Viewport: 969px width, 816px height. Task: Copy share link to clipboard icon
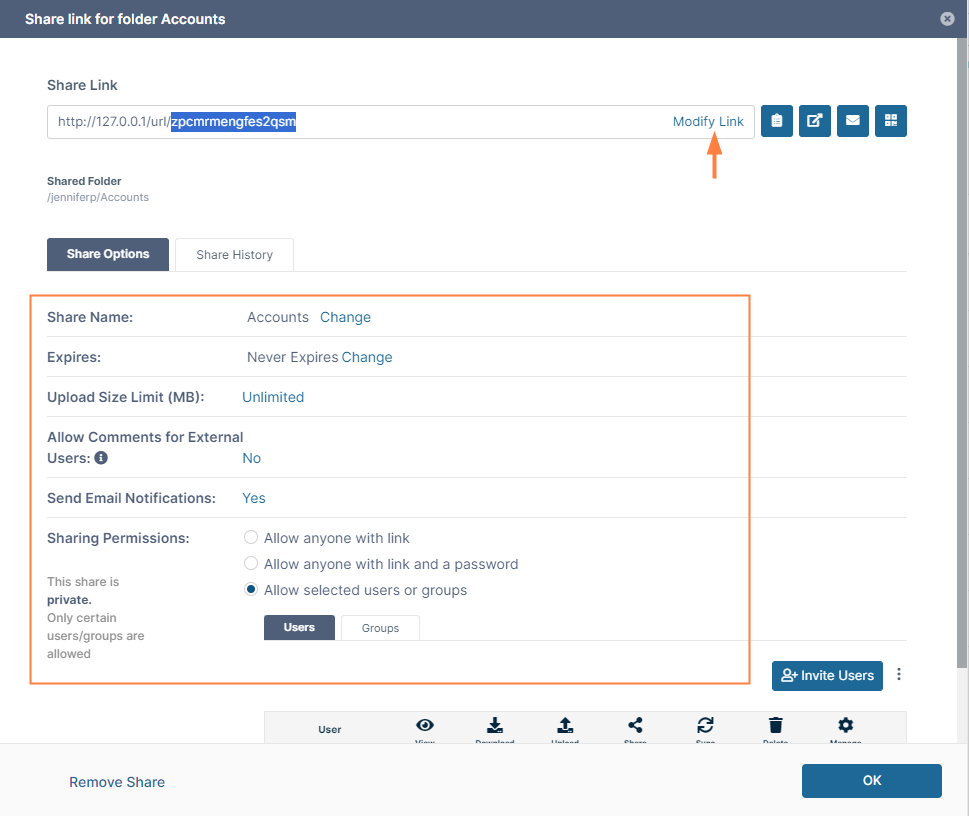[x=776, y=121]
